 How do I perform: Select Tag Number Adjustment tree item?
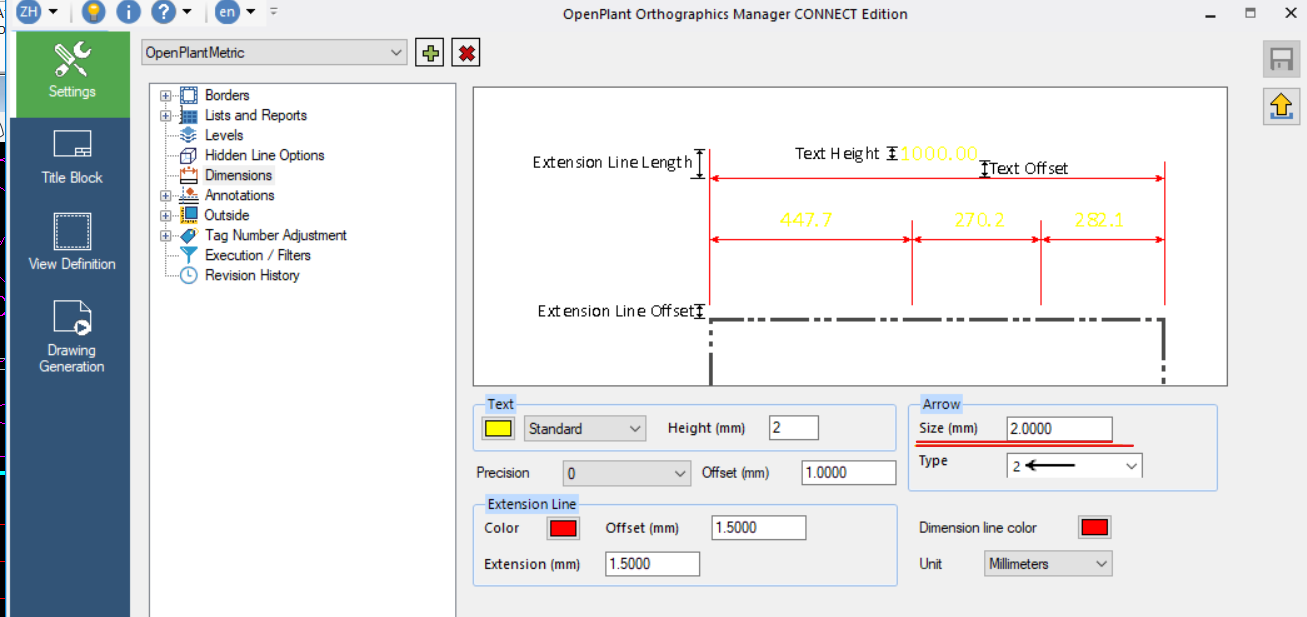276,235
